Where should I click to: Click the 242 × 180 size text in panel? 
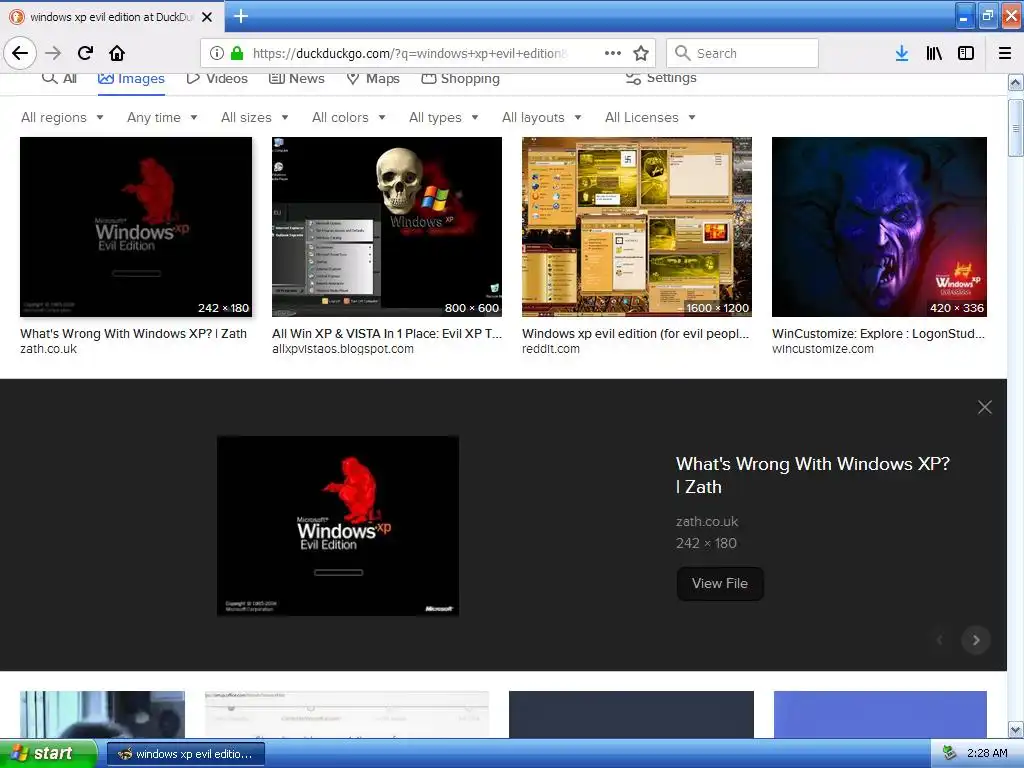tap(706, 543)
